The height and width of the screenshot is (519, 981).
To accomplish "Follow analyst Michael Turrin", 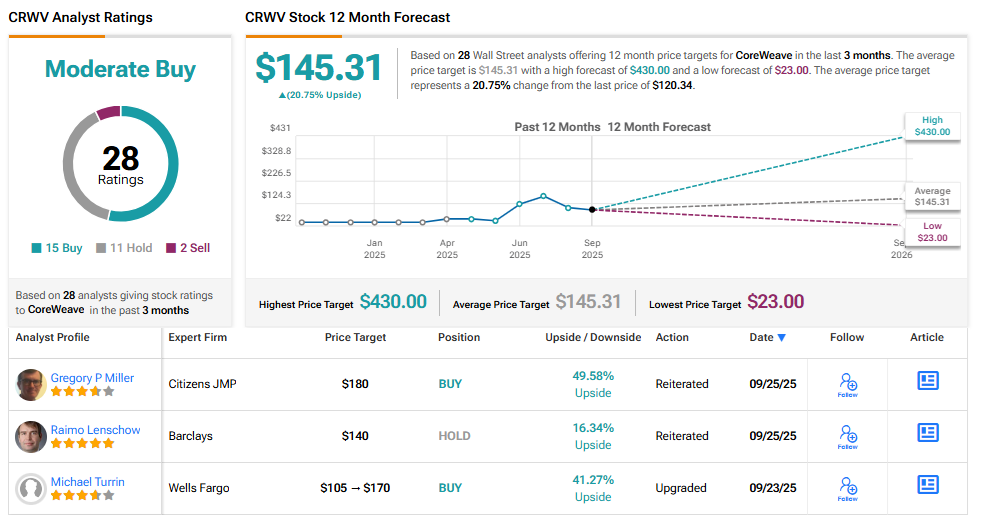I will coord(848,488).
